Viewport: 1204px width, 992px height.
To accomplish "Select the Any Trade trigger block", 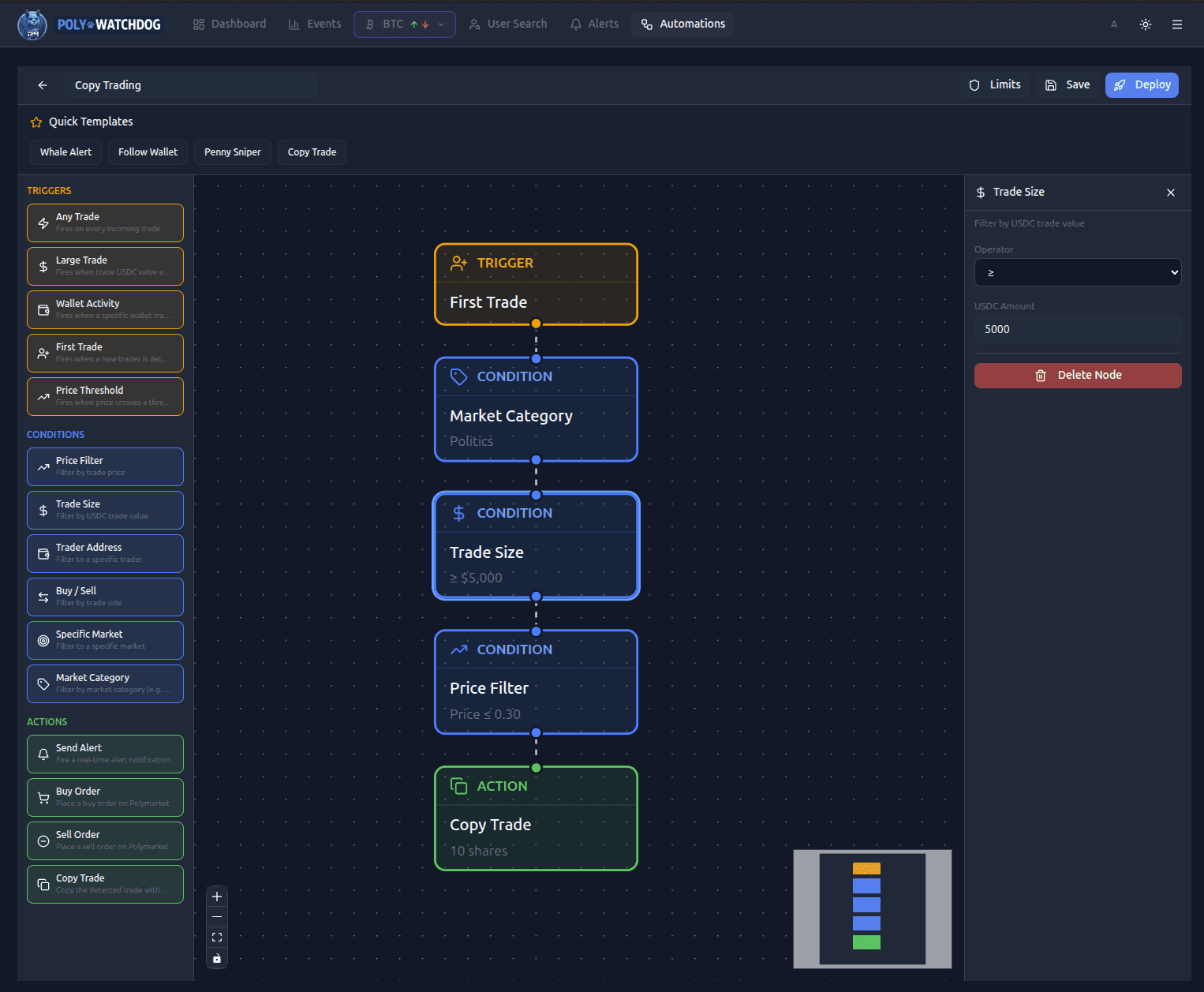I will pyautogui.click(x=105, y=223).
